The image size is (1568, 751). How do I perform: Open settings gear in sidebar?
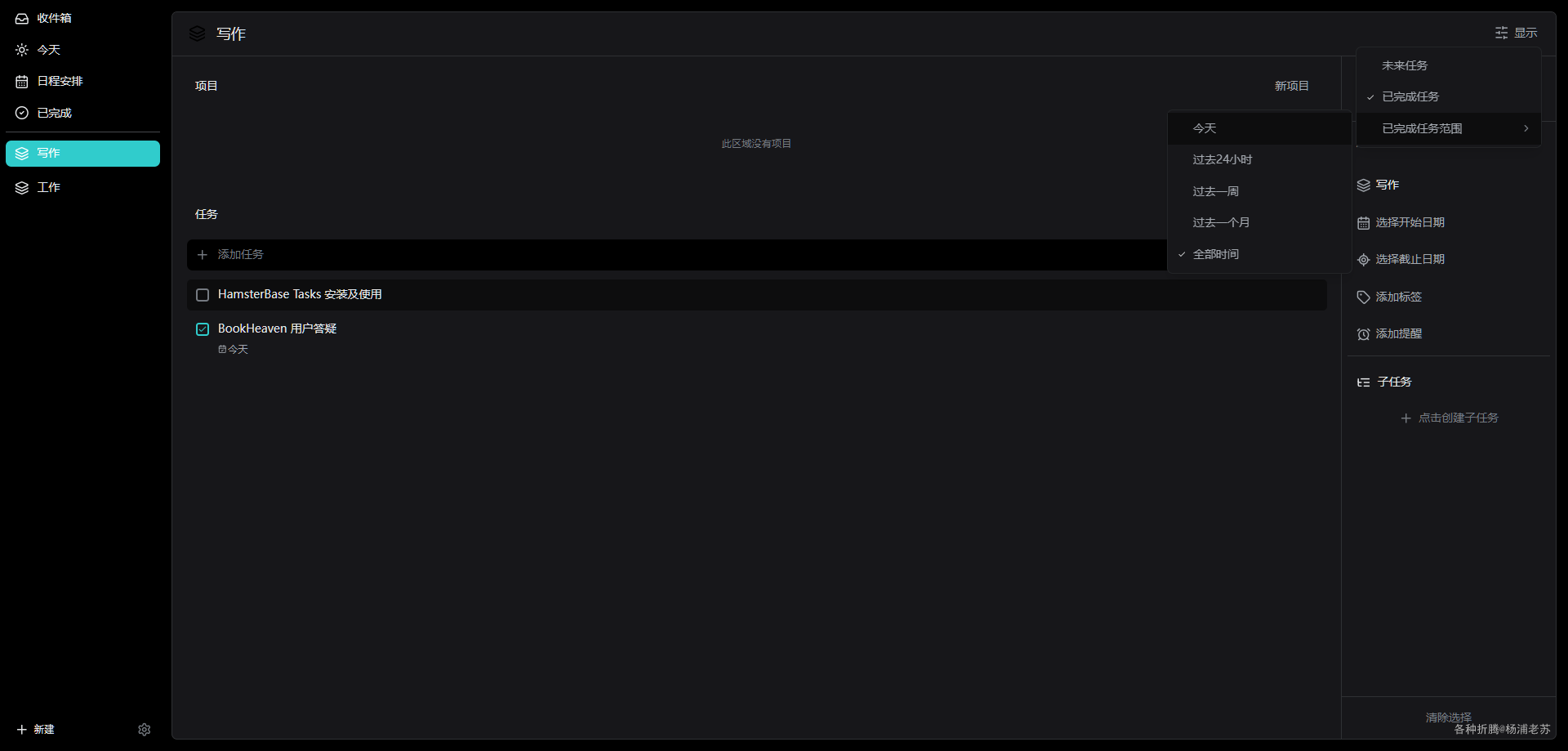point(145,730)
